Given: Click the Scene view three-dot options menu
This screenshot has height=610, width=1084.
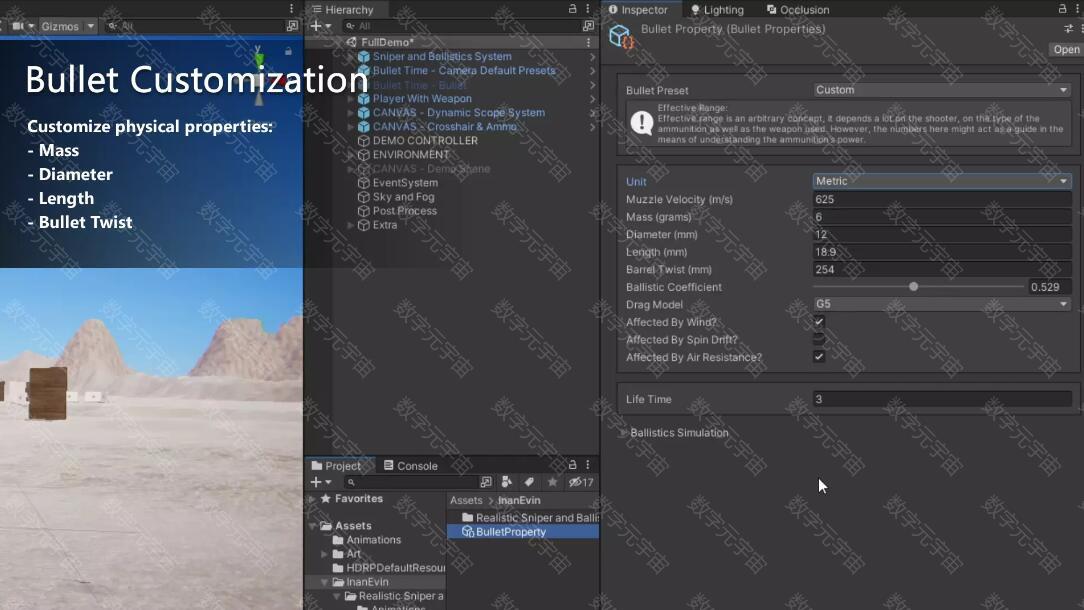Looking at the screenshot, I should 291,9.
